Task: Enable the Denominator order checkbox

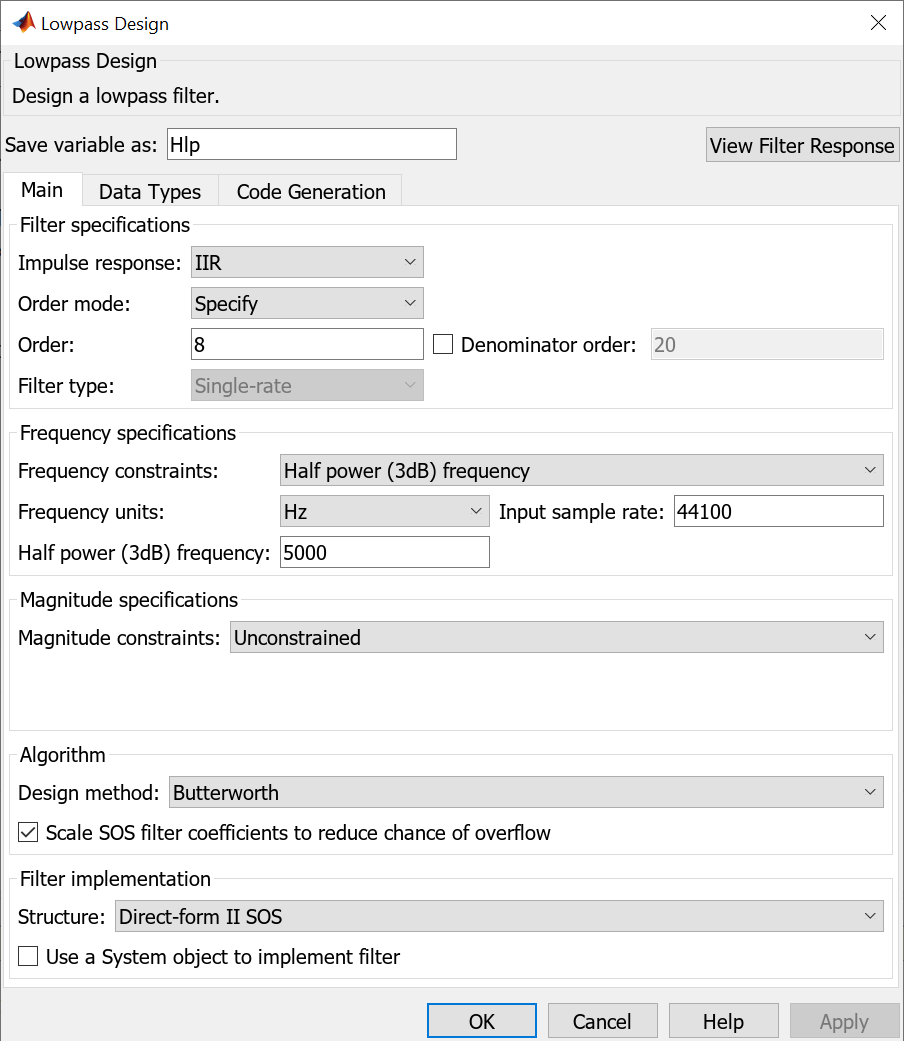Action: (444, 345)
